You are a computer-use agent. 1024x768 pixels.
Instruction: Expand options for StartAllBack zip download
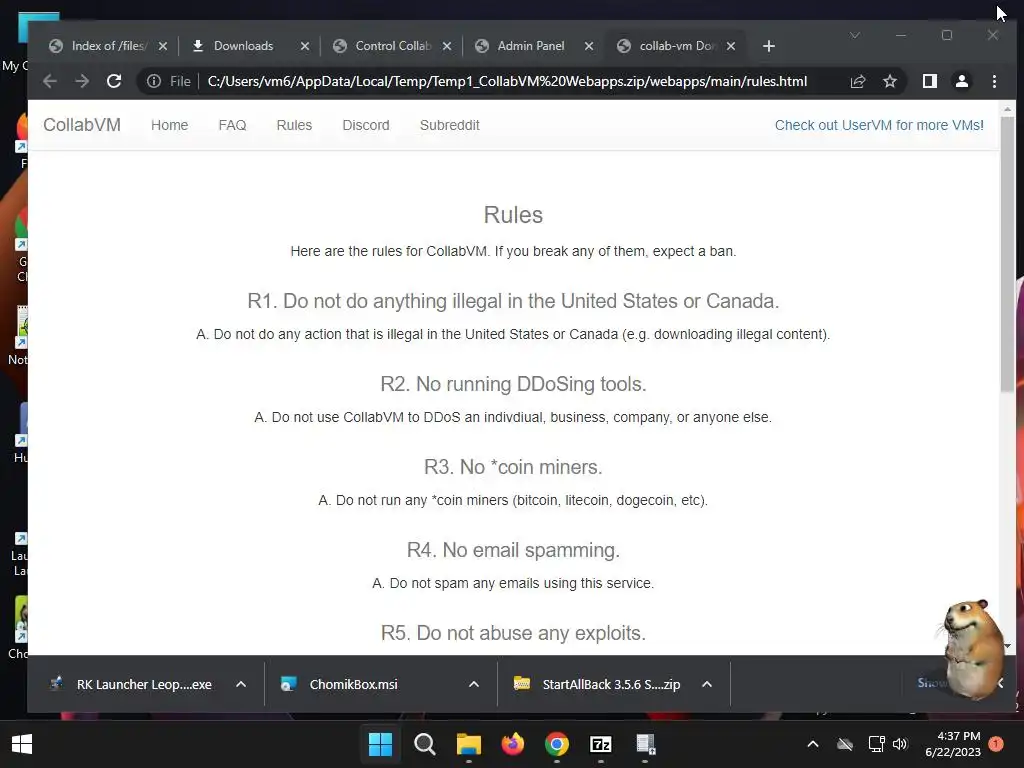[707, 684]
